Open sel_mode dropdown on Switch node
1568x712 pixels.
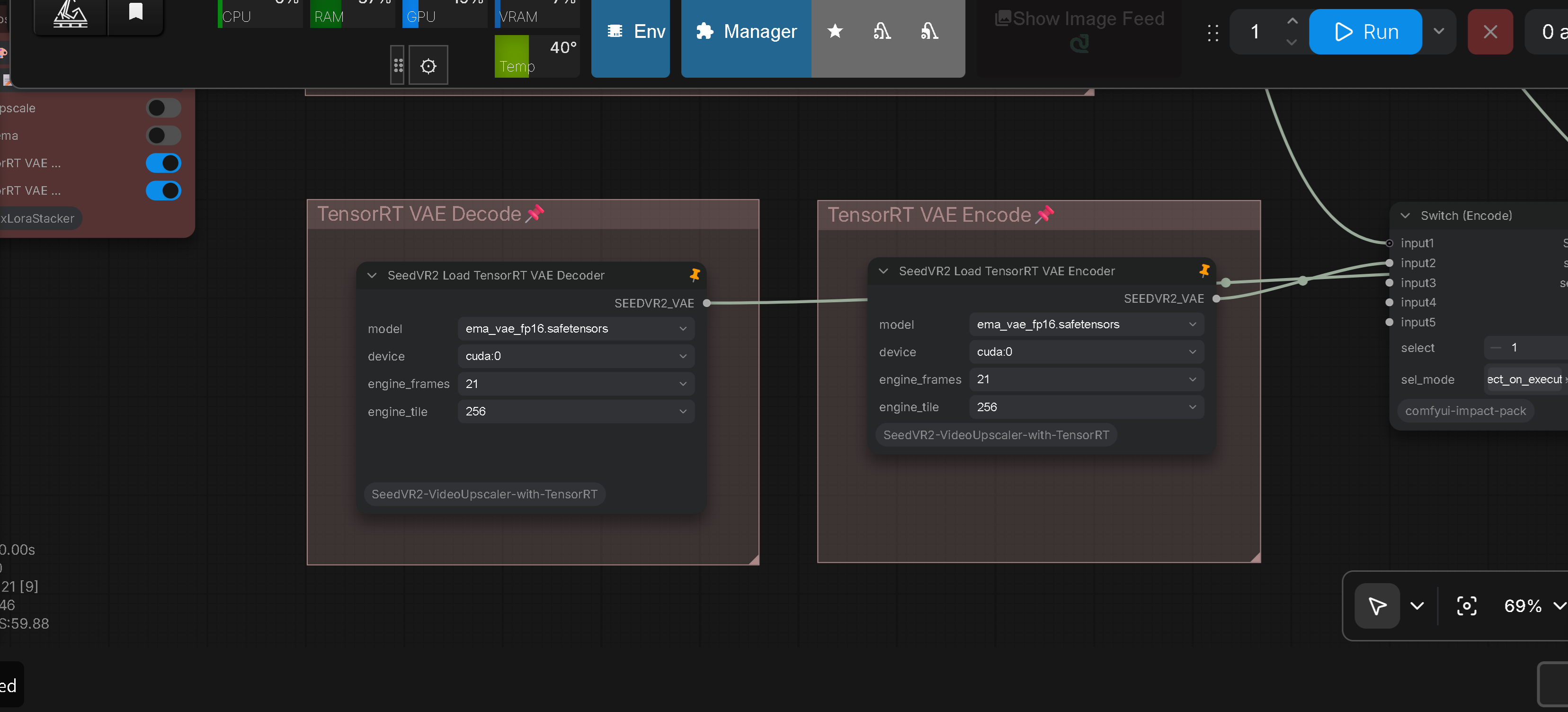[x=1525, y=379]
